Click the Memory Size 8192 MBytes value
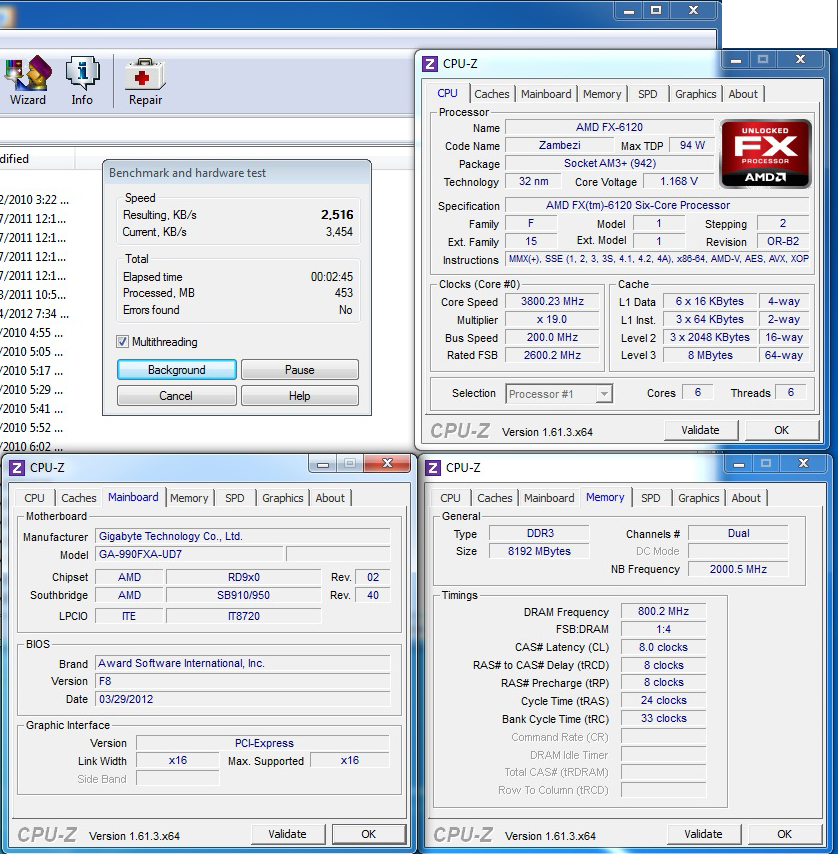This screenshot has width=838, height=854. (x=539, y=551)
